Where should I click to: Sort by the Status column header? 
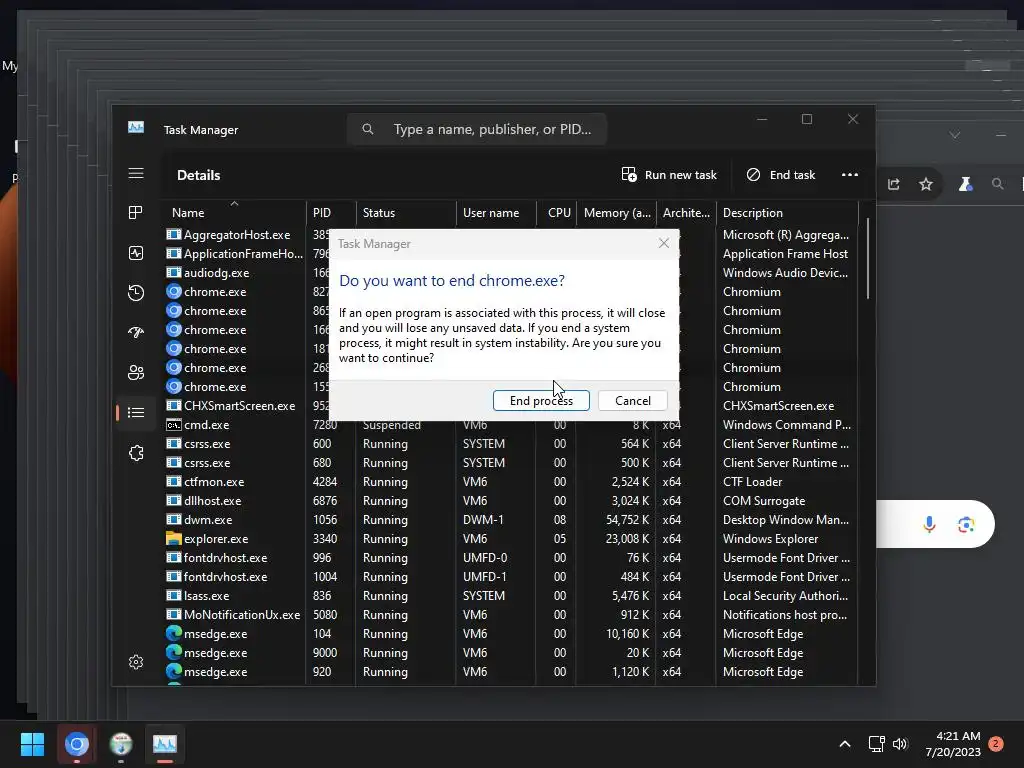(x=406, y=212)
